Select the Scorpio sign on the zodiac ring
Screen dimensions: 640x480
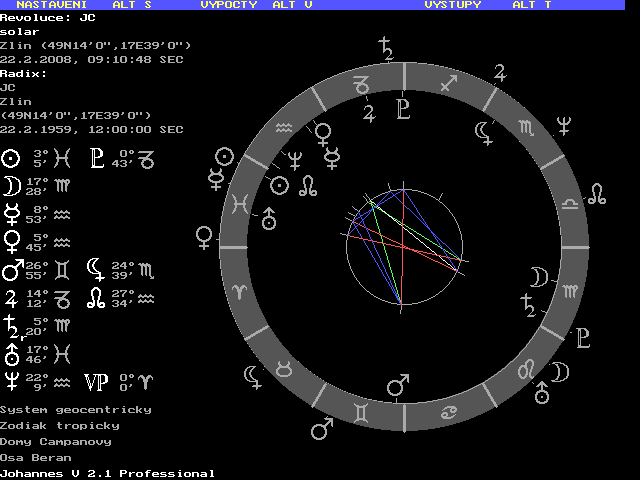[528, 124]
